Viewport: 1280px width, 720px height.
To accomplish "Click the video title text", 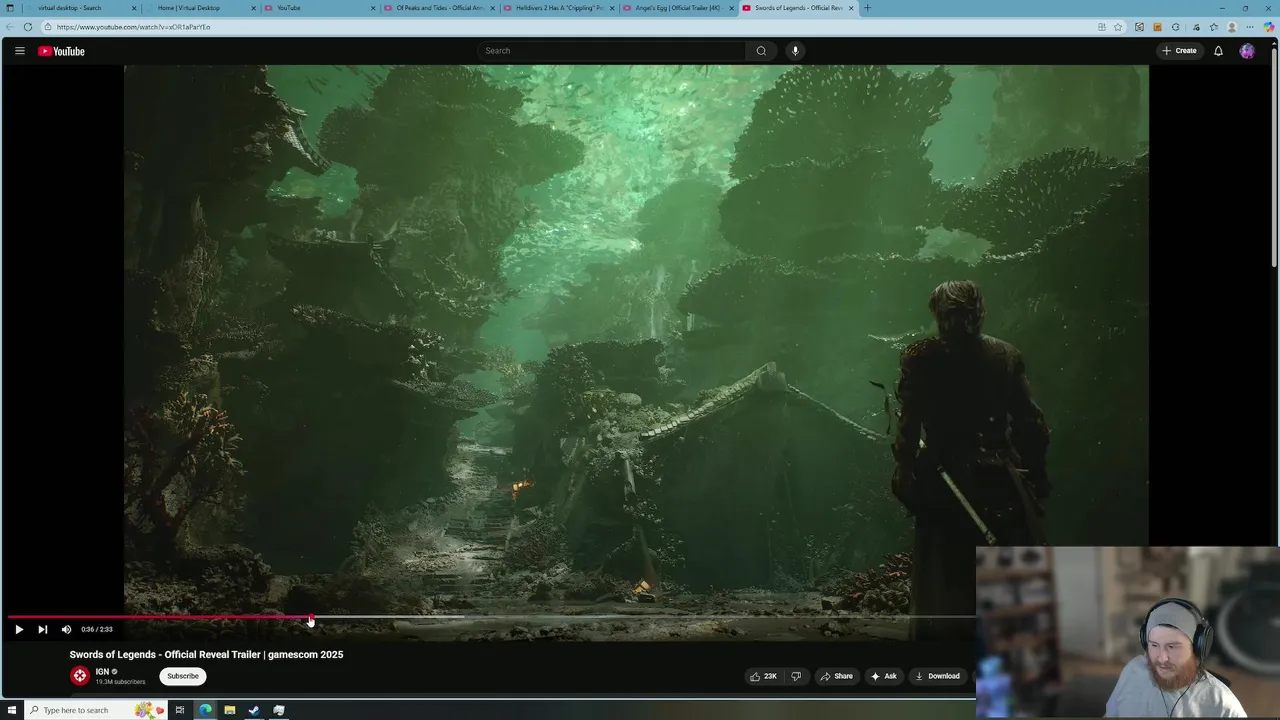I will 206,655.
